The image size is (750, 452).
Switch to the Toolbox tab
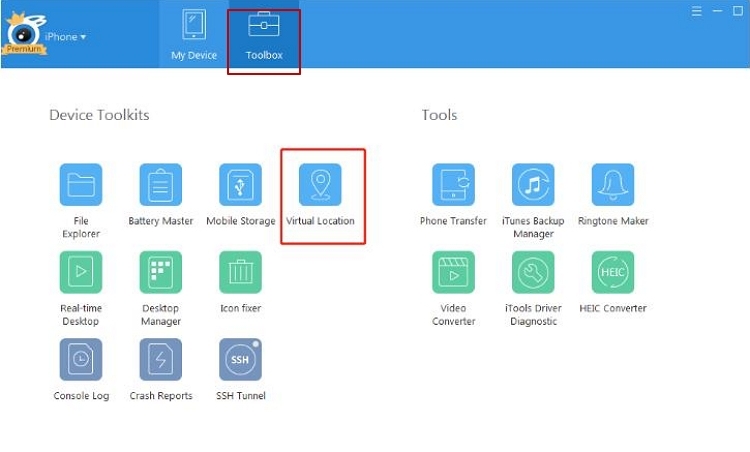click(x=264, y=35)
